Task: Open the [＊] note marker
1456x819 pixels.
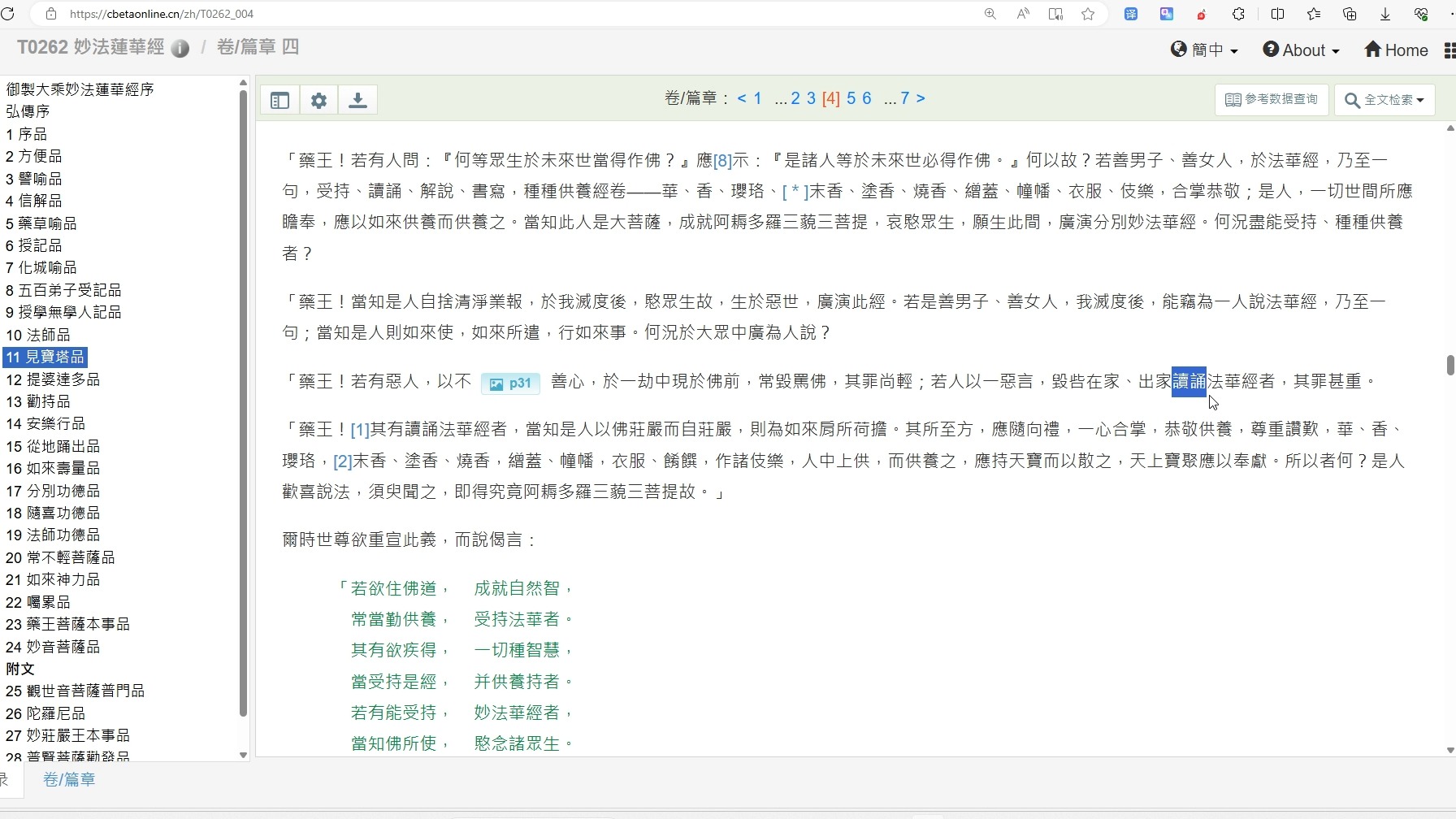Action: (x=795, y=192)
